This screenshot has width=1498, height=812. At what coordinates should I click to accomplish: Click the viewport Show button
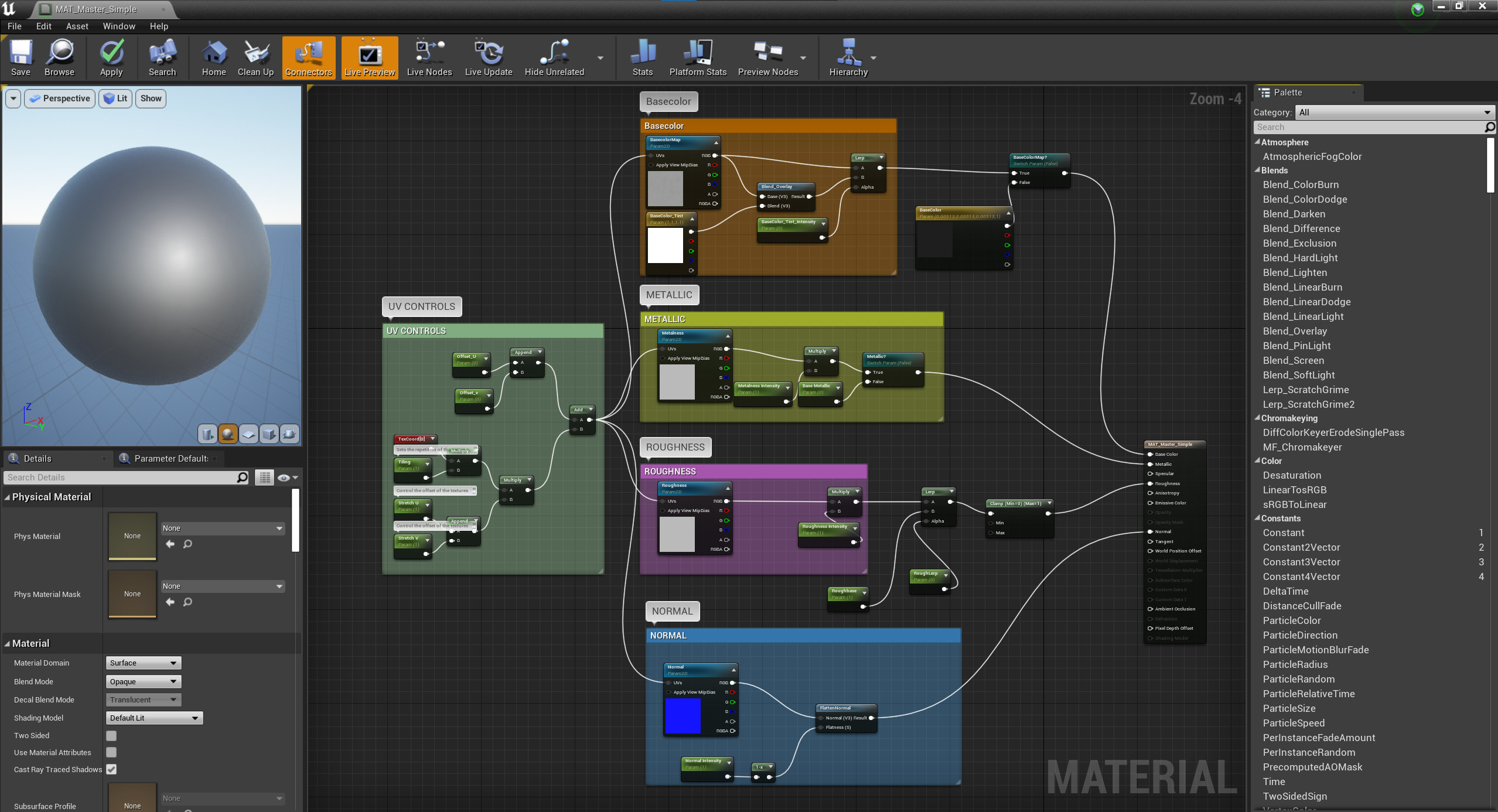point(151,98)
